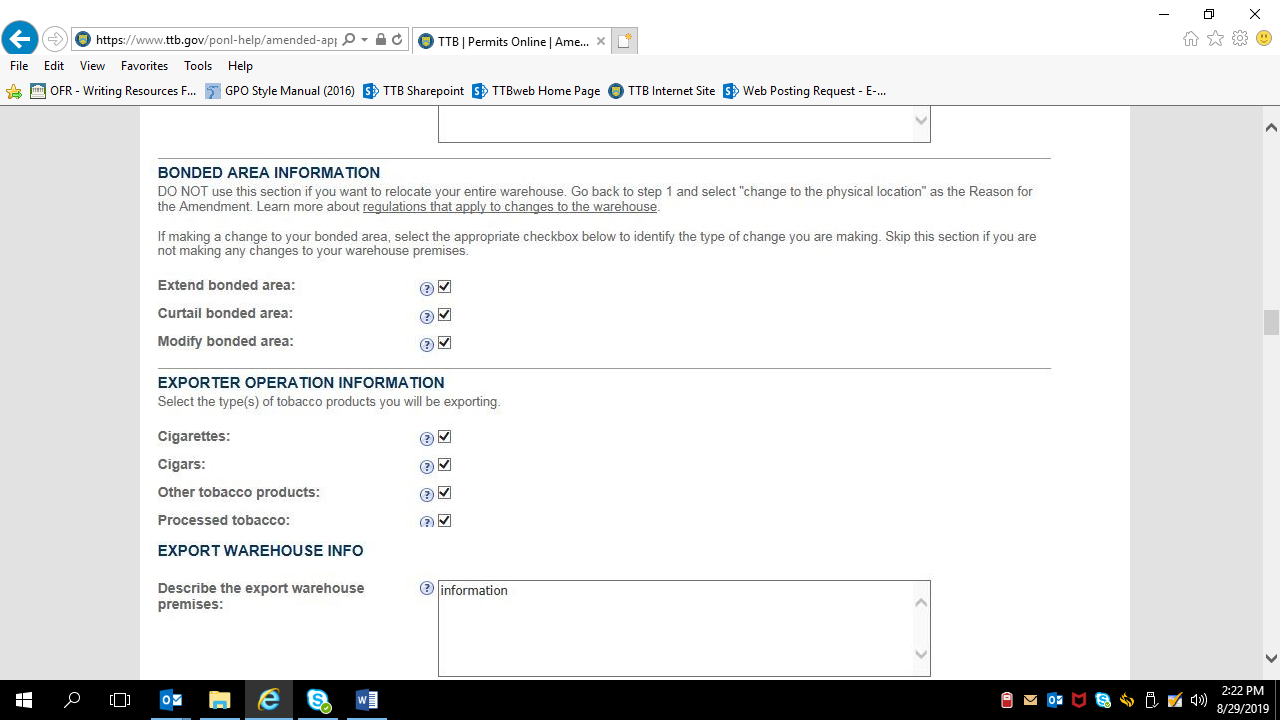1280x720 pixels.
Task: Open File Explorer from the taskbar
Action: pos(220,700)
